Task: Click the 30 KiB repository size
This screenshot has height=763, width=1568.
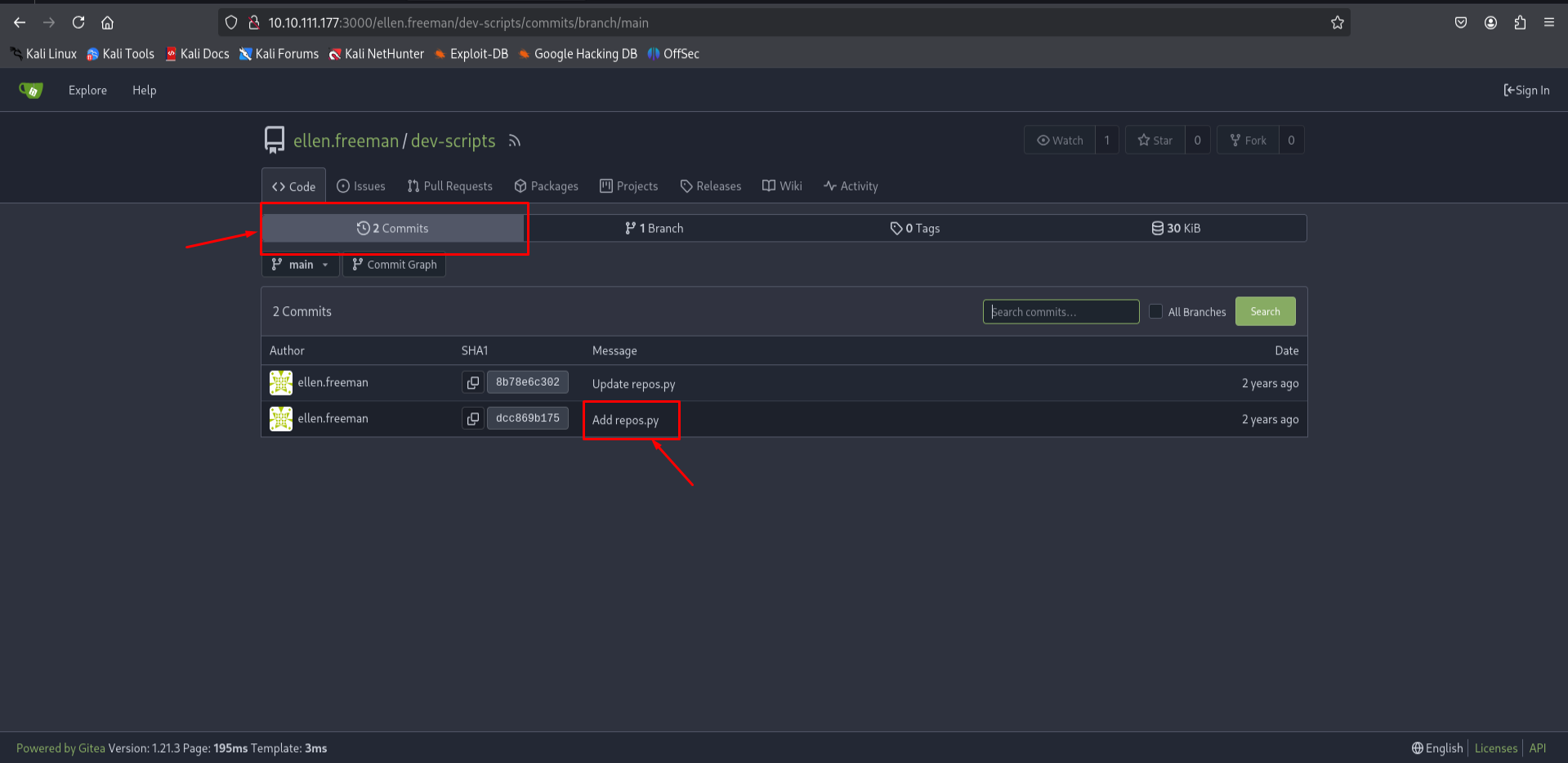Action: (x=1176, y=228)
